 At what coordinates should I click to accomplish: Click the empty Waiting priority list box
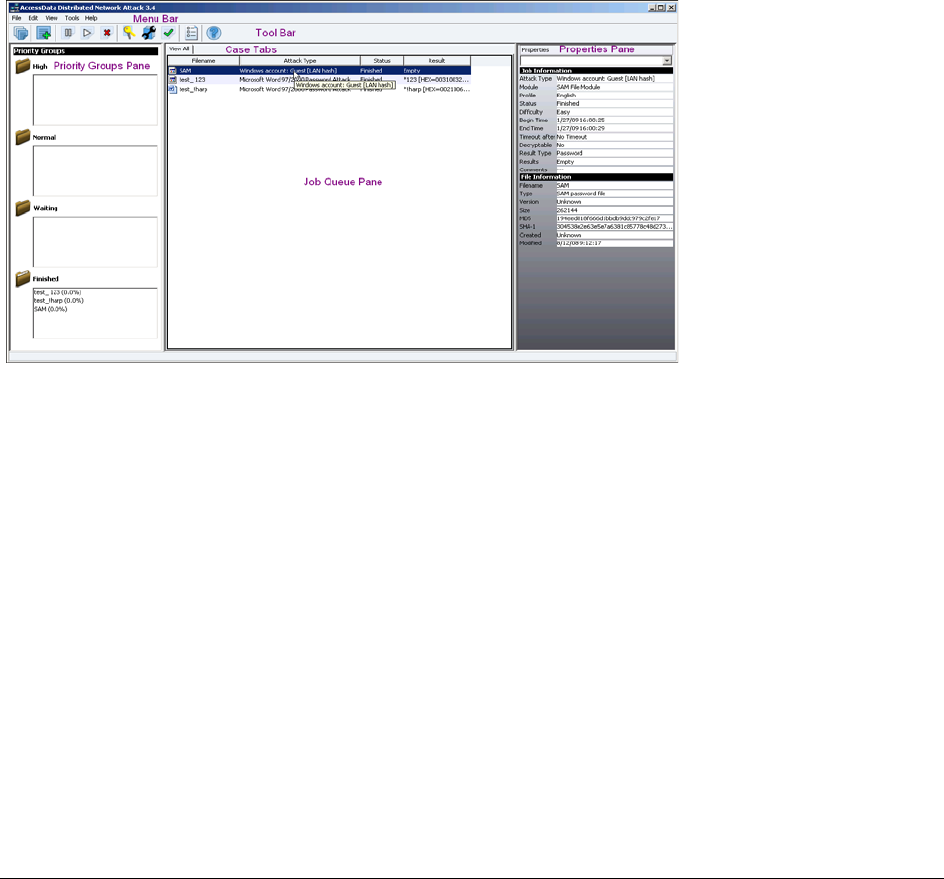pyautogui.click(x=95, y=241)
